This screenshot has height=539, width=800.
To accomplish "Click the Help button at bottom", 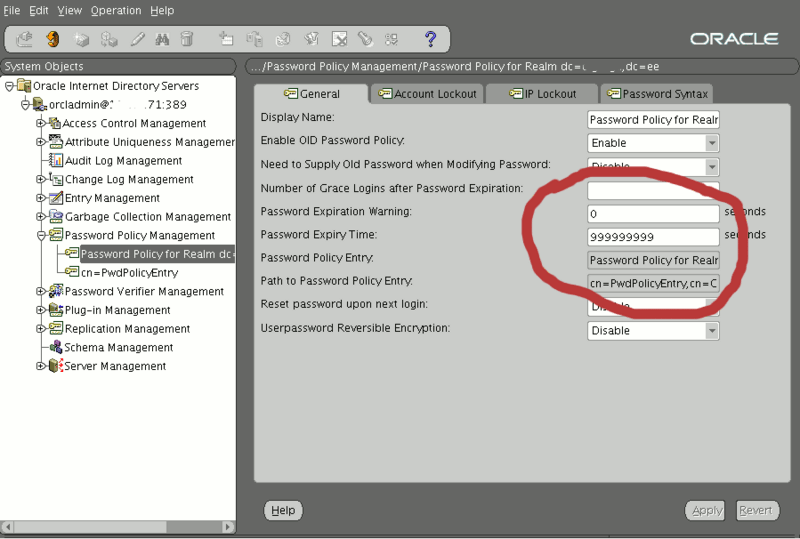I will (283, 510).
